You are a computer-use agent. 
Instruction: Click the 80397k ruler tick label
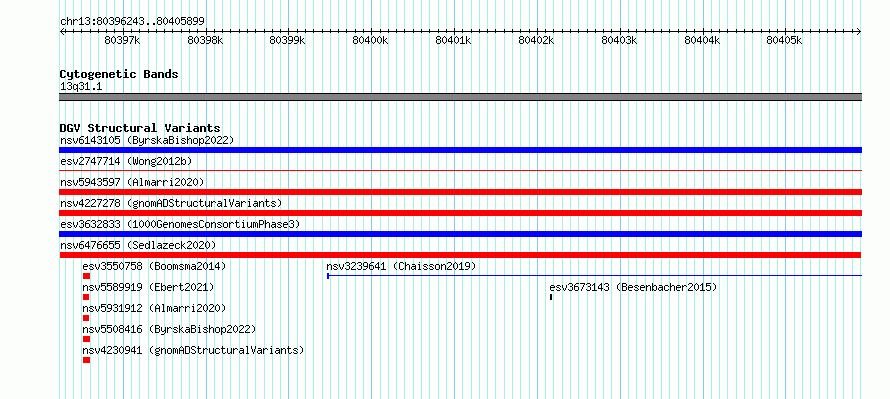click(x=123, y=40)
